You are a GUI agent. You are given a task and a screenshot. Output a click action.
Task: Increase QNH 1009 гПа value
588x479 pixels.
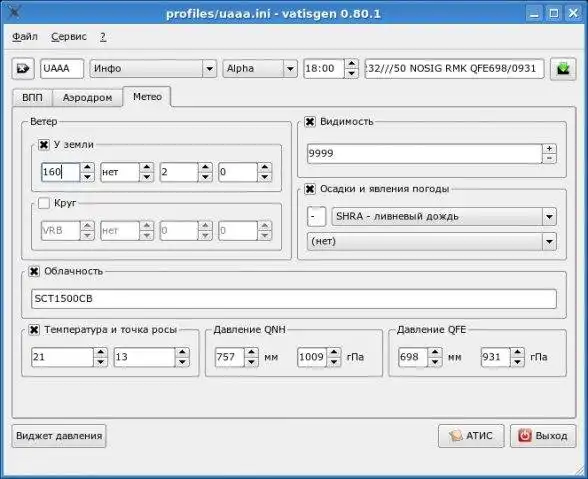pyautogui.click(x=334, y=352)
